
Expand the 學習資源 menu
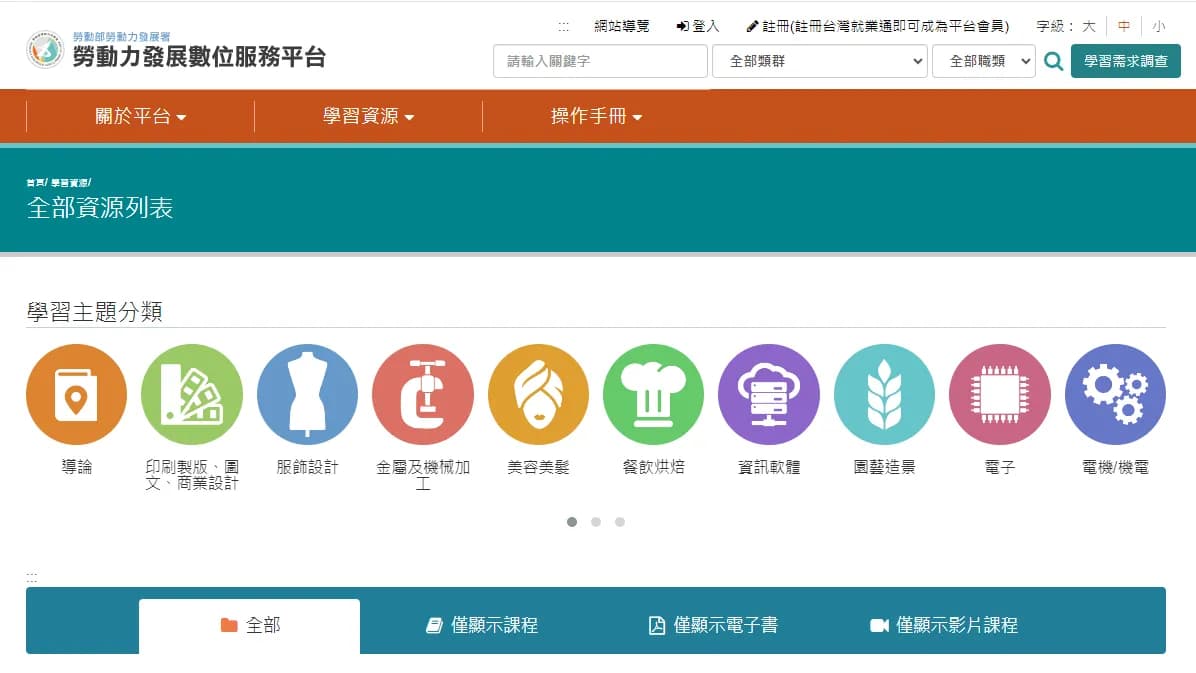(x=368, y=116)
